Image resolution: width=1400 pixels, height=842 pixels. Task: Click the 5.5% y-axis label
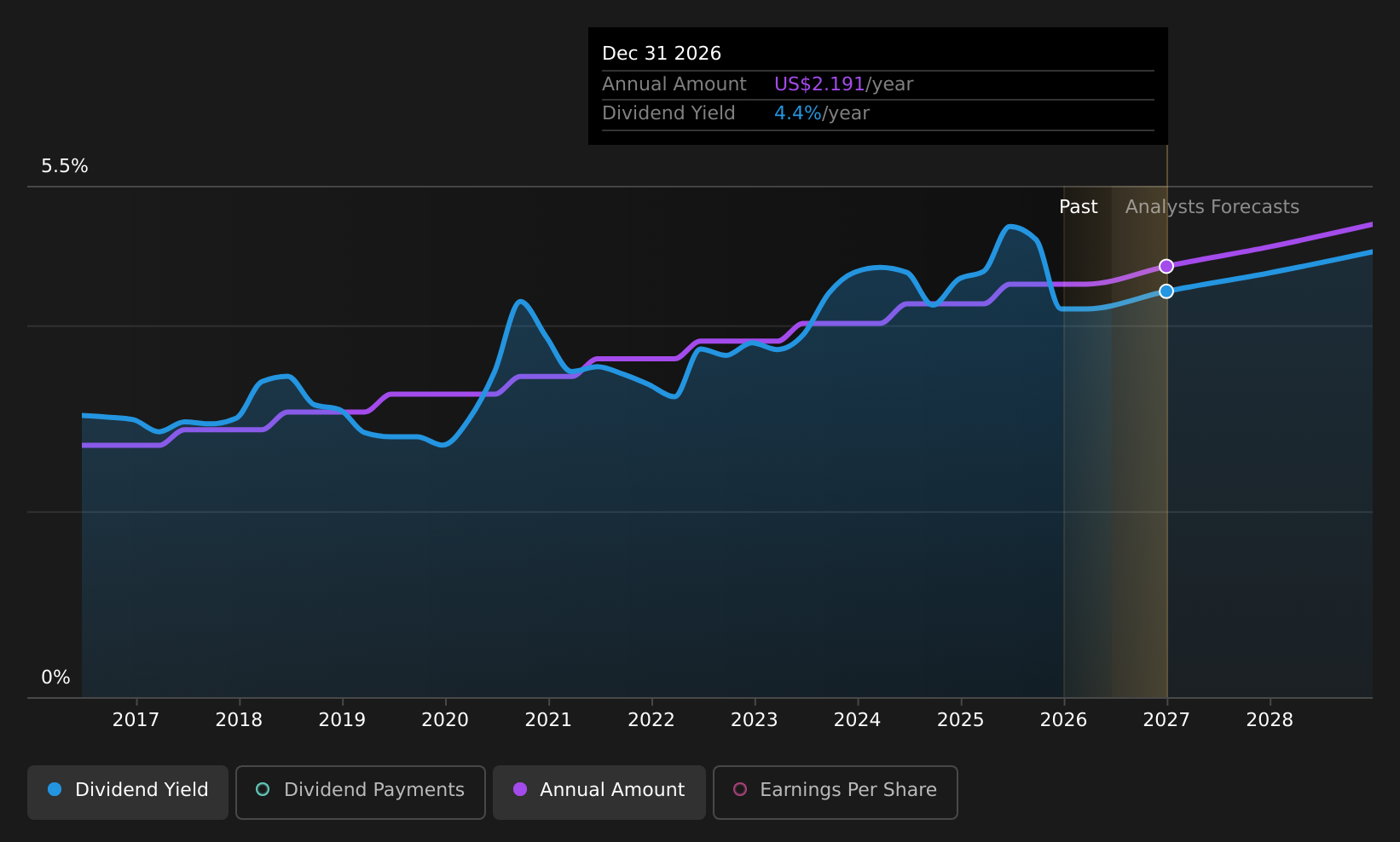point(65,166)
